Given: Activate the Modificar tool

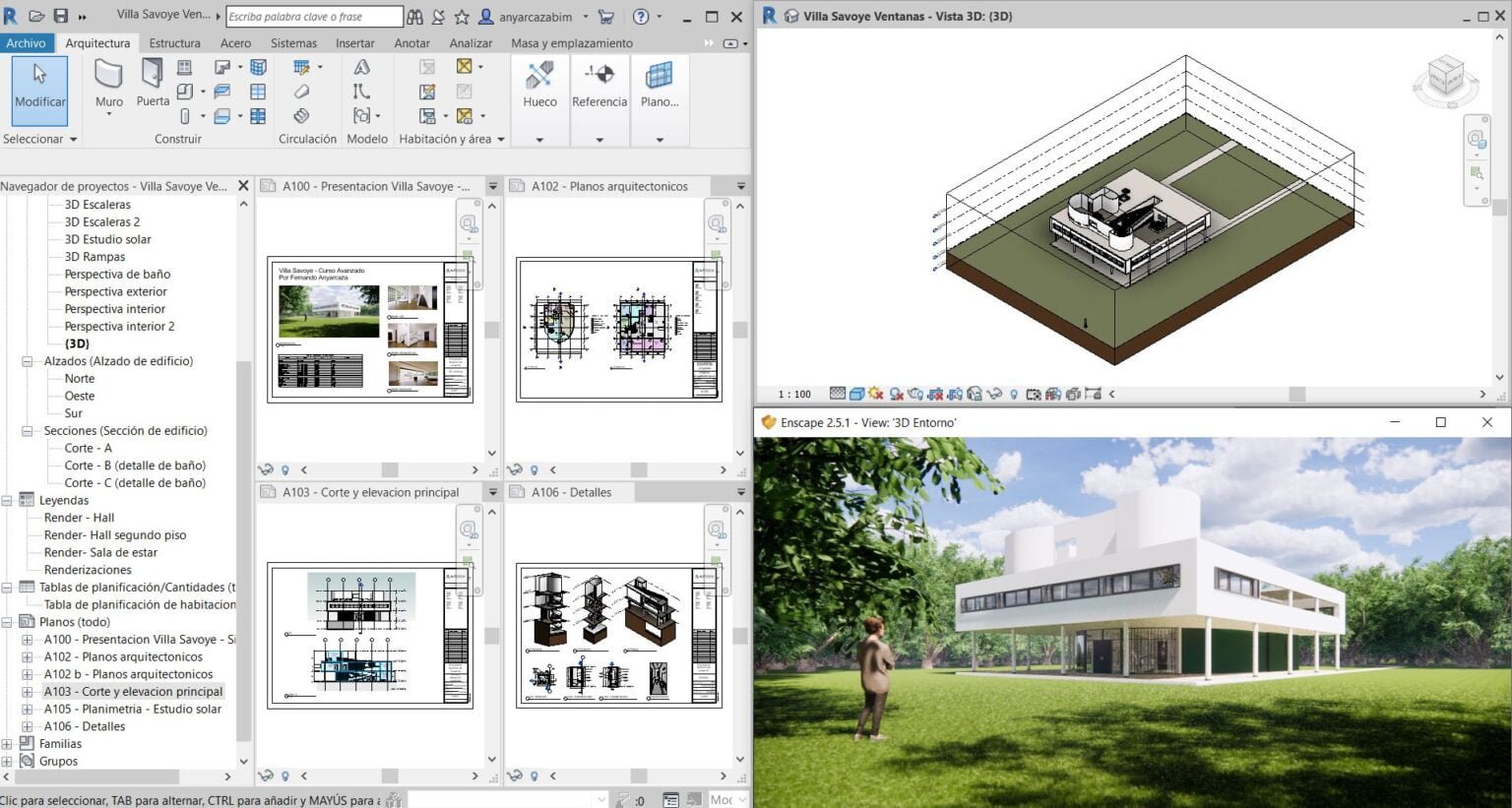Looking at the screenshot, I should coord(40,88).
